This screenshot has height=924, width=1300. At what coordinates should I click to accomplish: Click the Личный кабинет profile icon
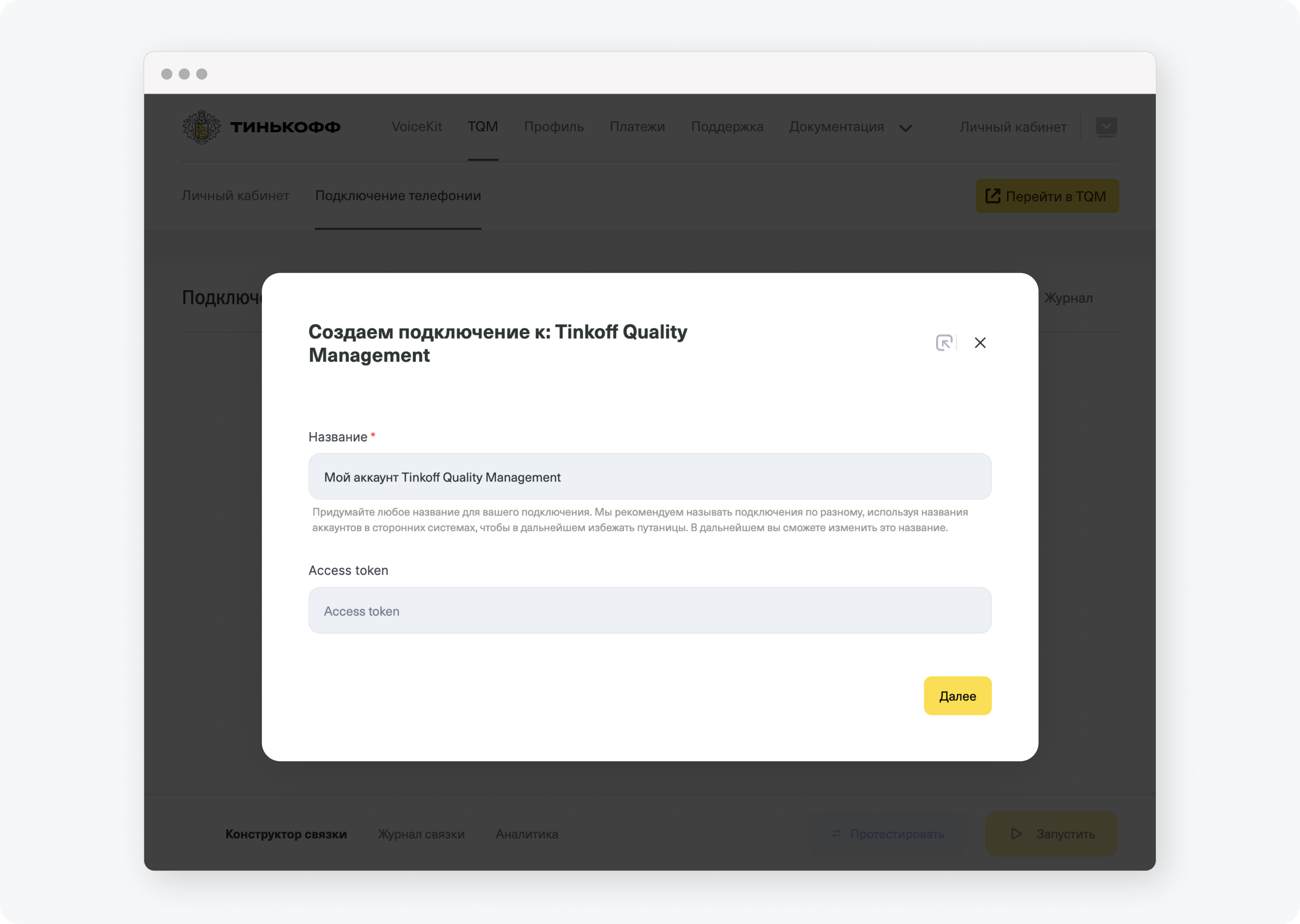1108,127
